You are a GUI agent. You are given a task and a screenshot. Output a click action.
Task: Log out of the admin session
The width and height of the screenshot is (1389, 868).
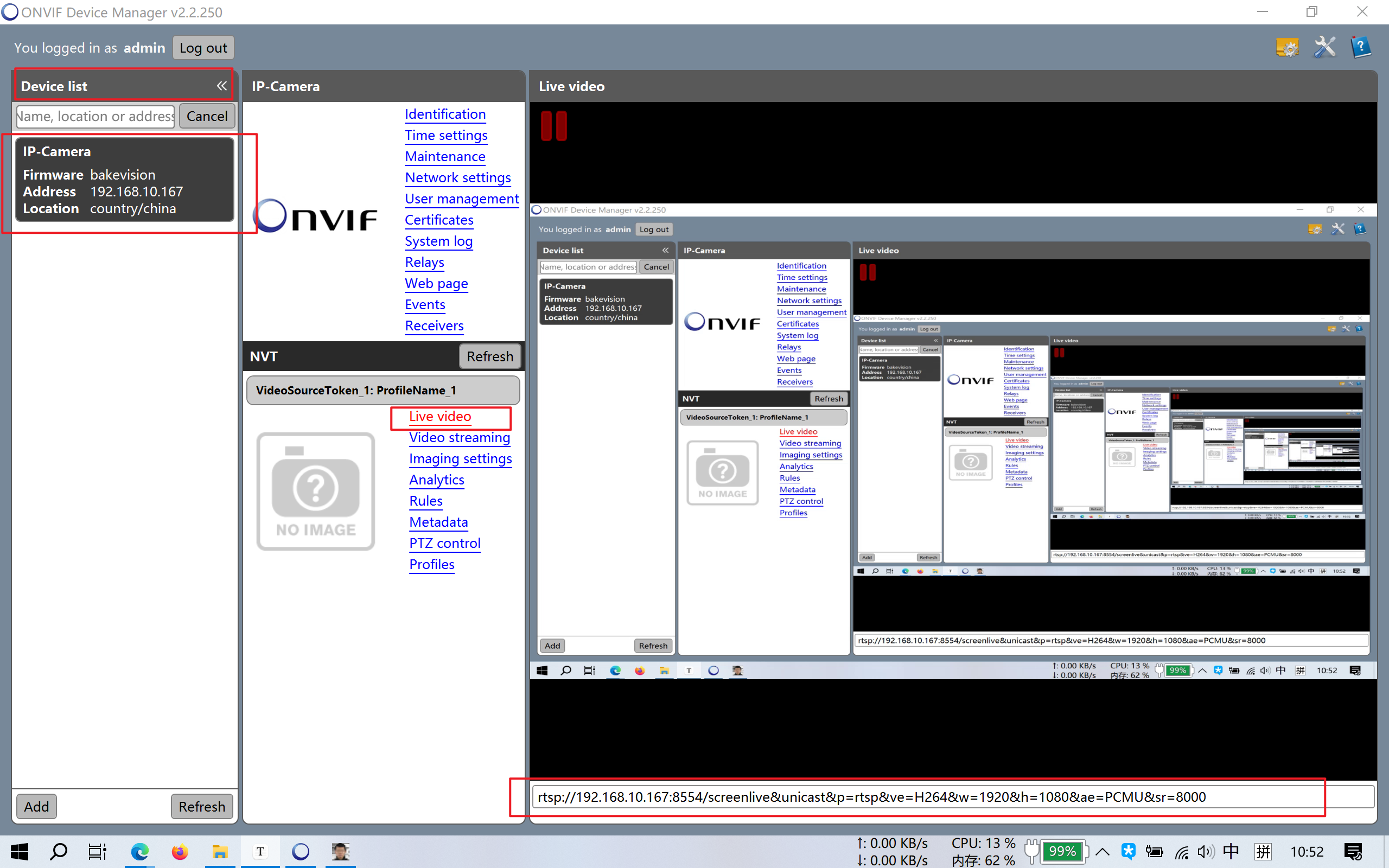coord(202,47)
